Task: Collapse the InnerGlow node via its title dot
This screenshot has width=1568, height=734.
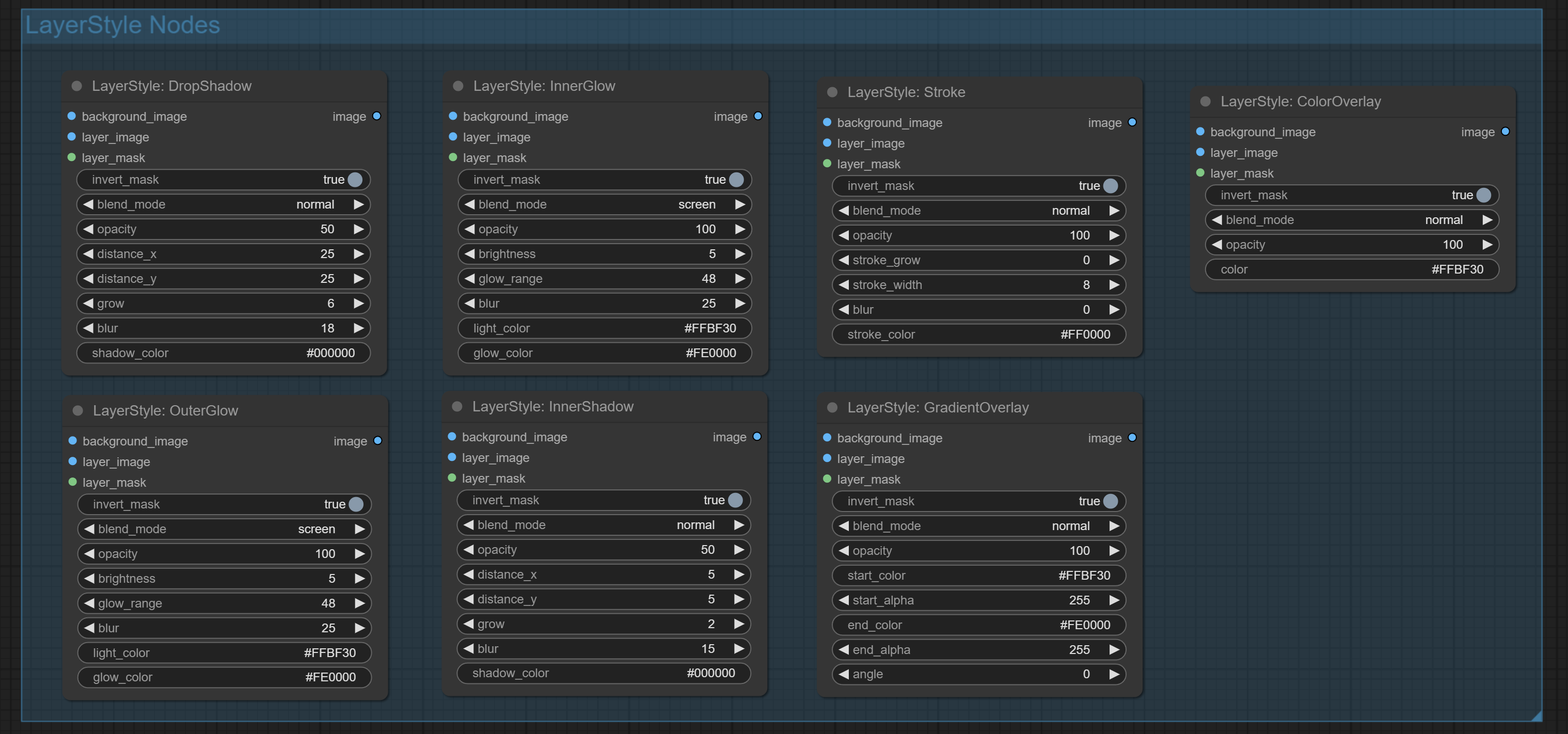Action: (458, 86)
